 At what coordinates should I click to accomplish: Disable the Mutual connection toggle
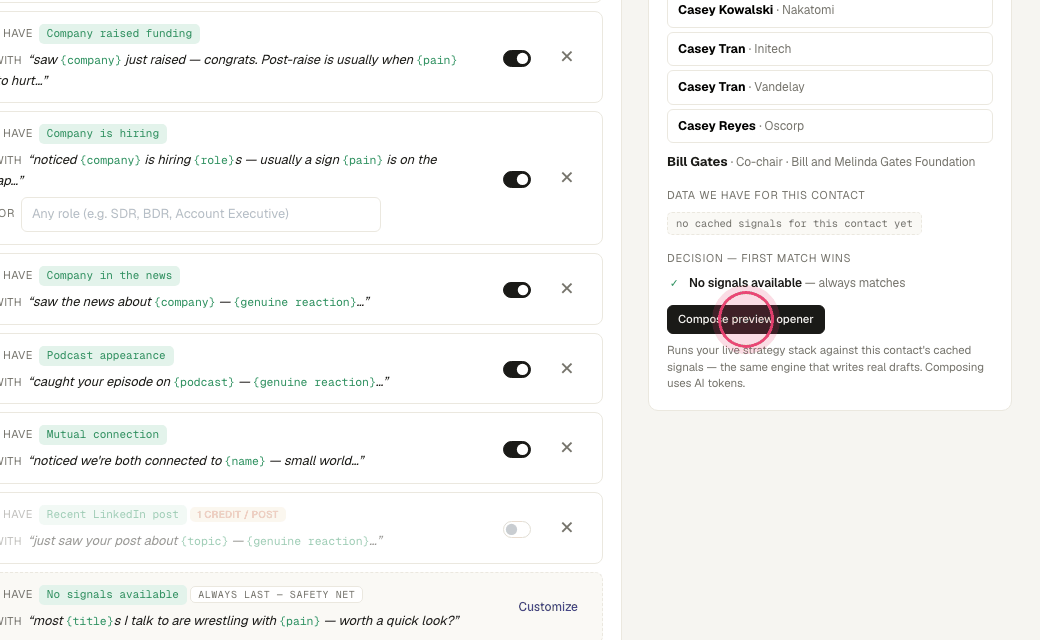(517, 449)
